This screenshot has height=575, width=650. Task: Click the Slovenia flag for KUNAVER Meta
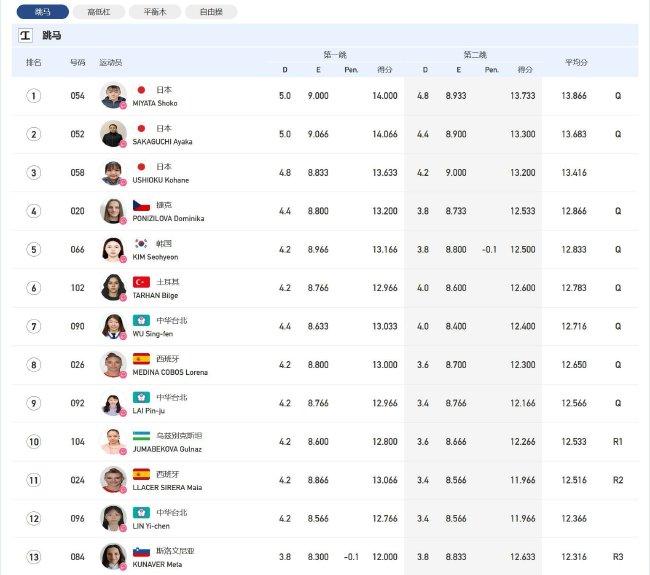pyautogui.click(x=141, y=552)
